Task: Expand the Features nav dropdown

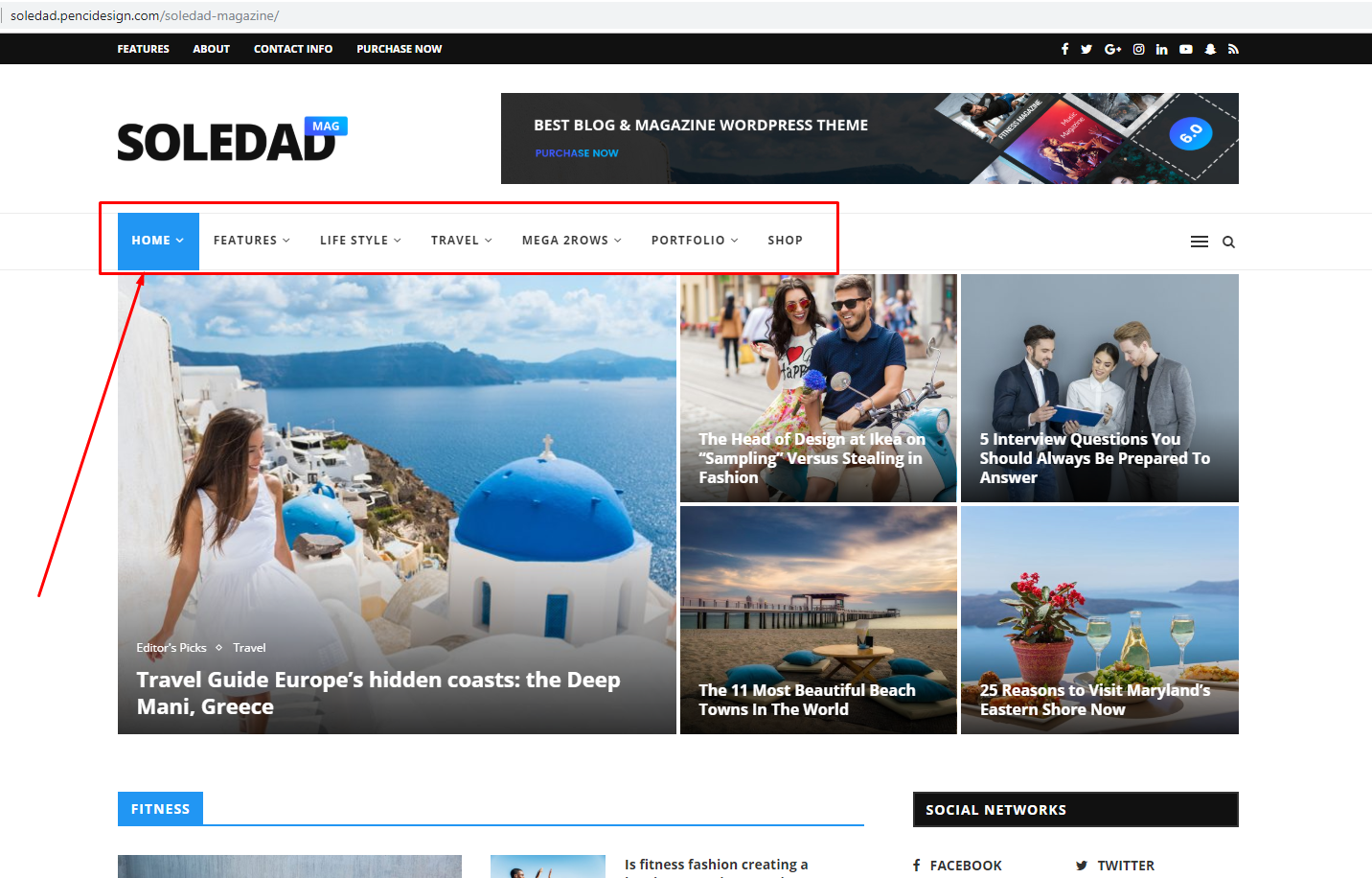Action: click(x=252, y=241)
